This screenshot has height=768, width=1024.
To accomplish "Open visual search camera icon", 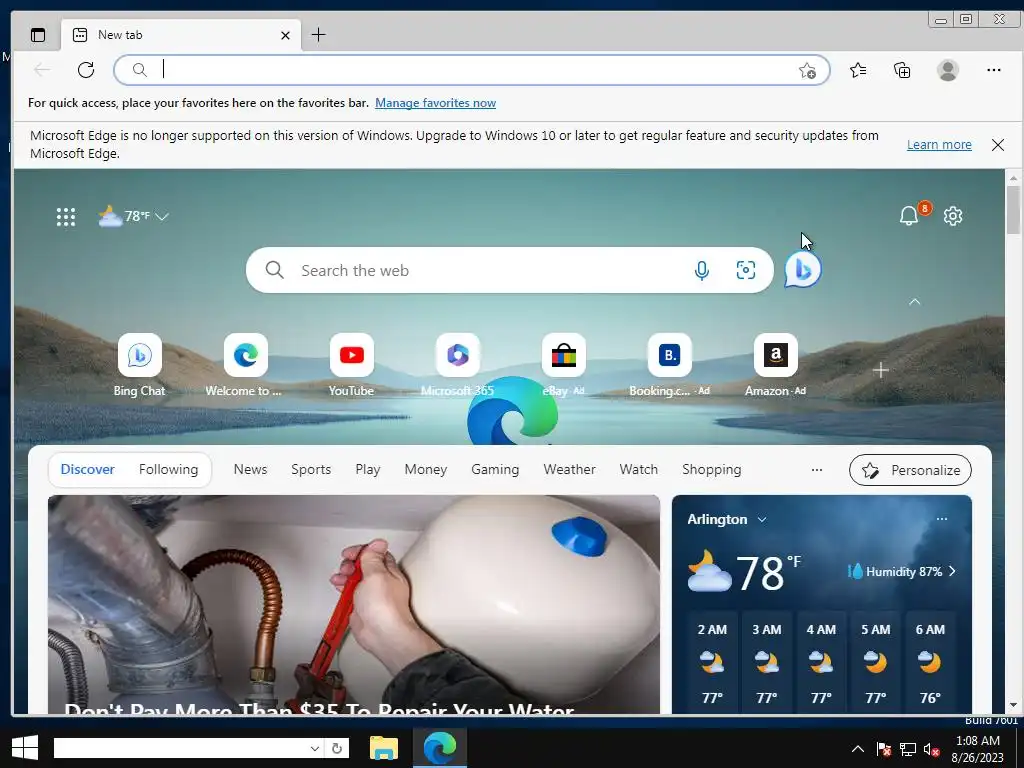I will 746,270.
